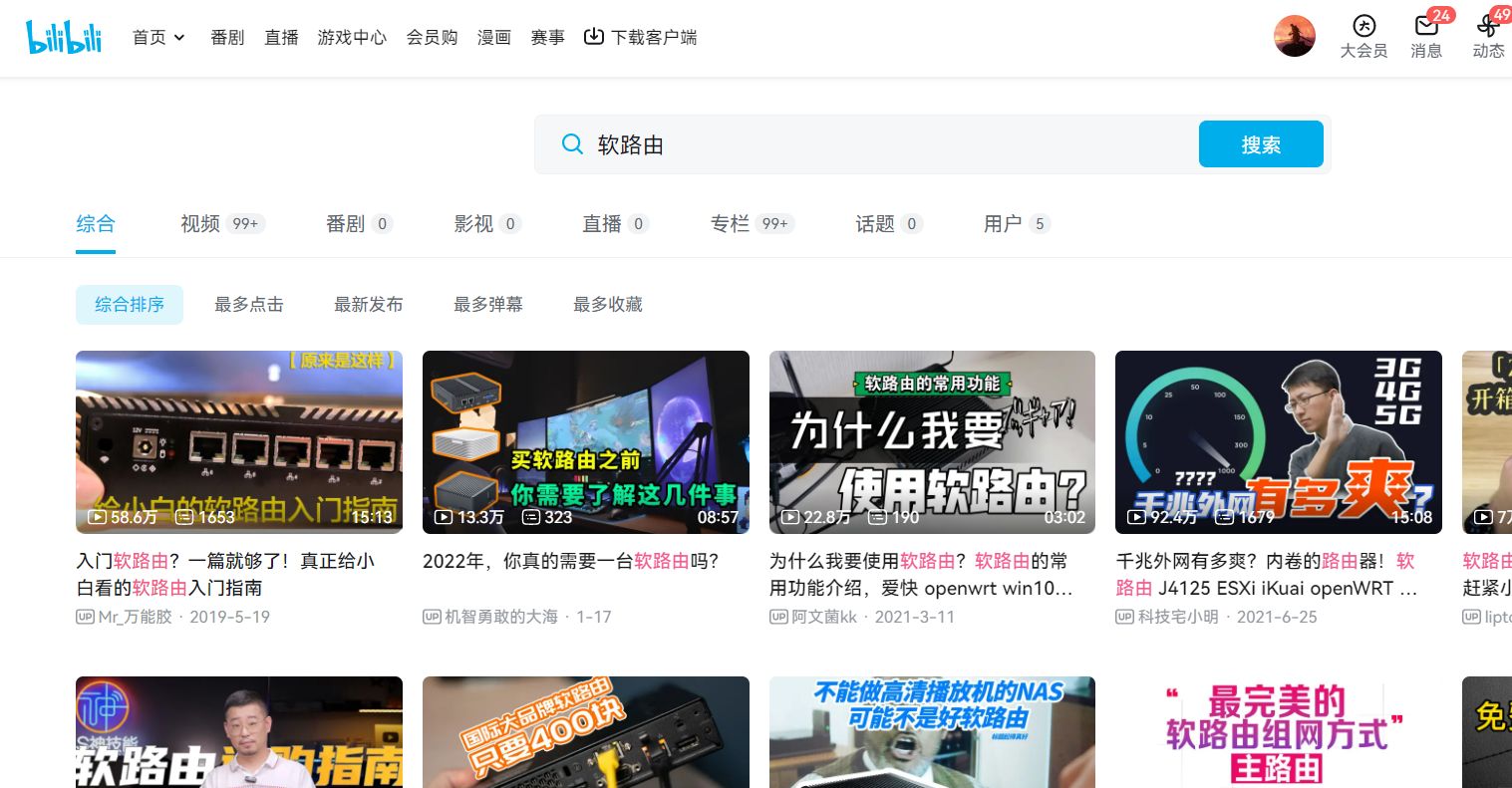Click the bilibili logo
Screen dimensions: 1512x788
coord(63,36)
